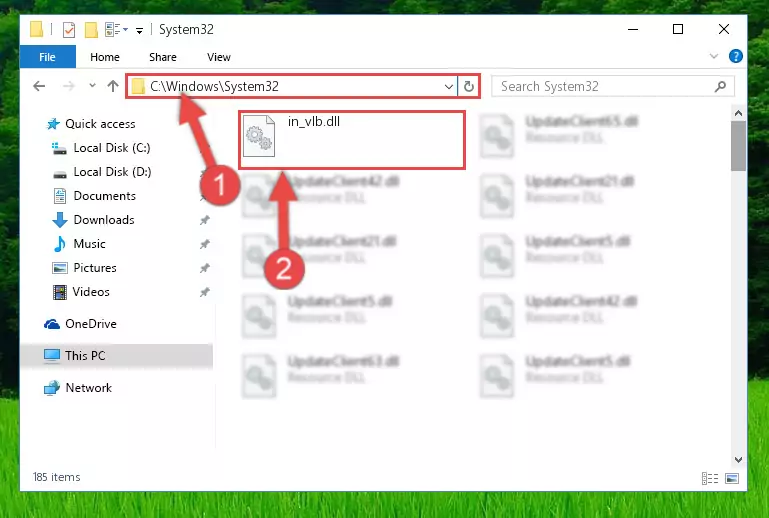Viewport: 769px width, 518px height.
Task: Click the Pictures folder icon
Action: [x=59, y=268]
